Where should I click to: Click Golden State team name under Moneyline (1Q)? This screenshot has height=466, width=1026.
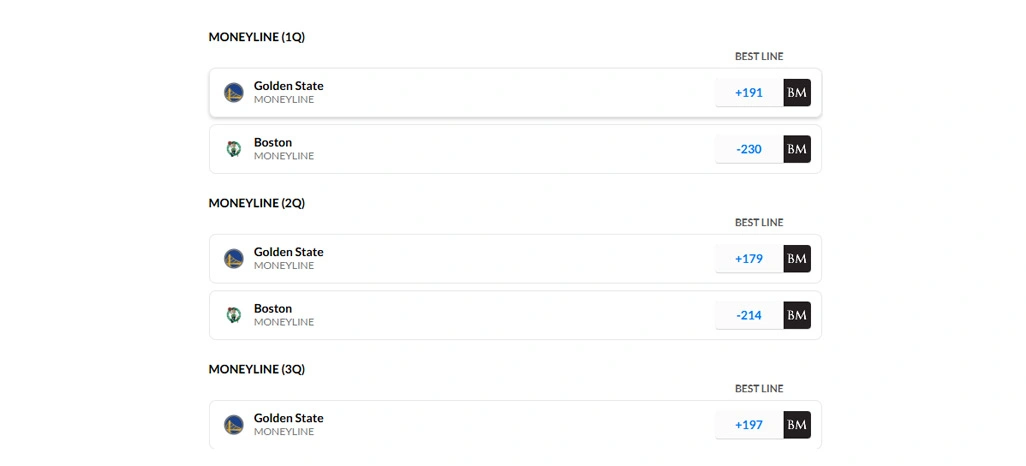288,86
